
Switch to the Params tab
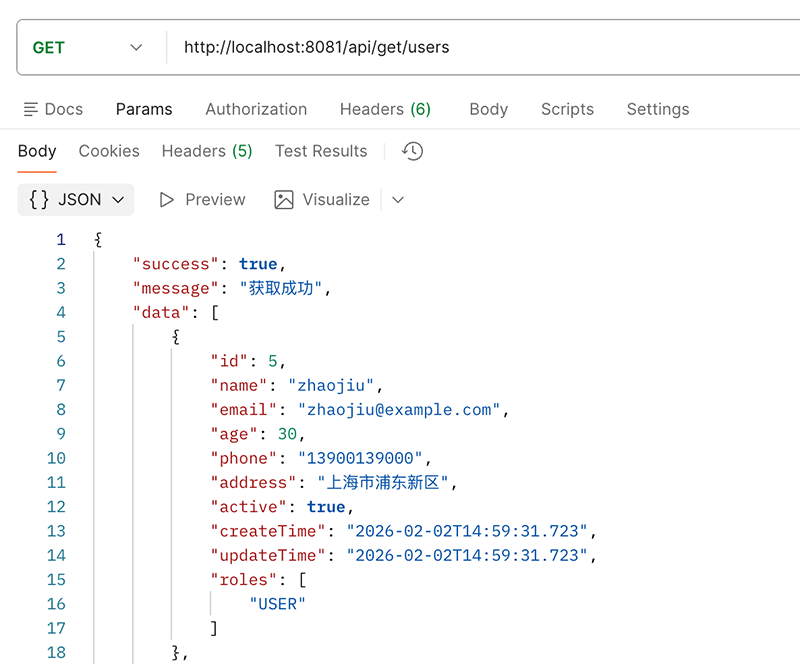point(144,109)
